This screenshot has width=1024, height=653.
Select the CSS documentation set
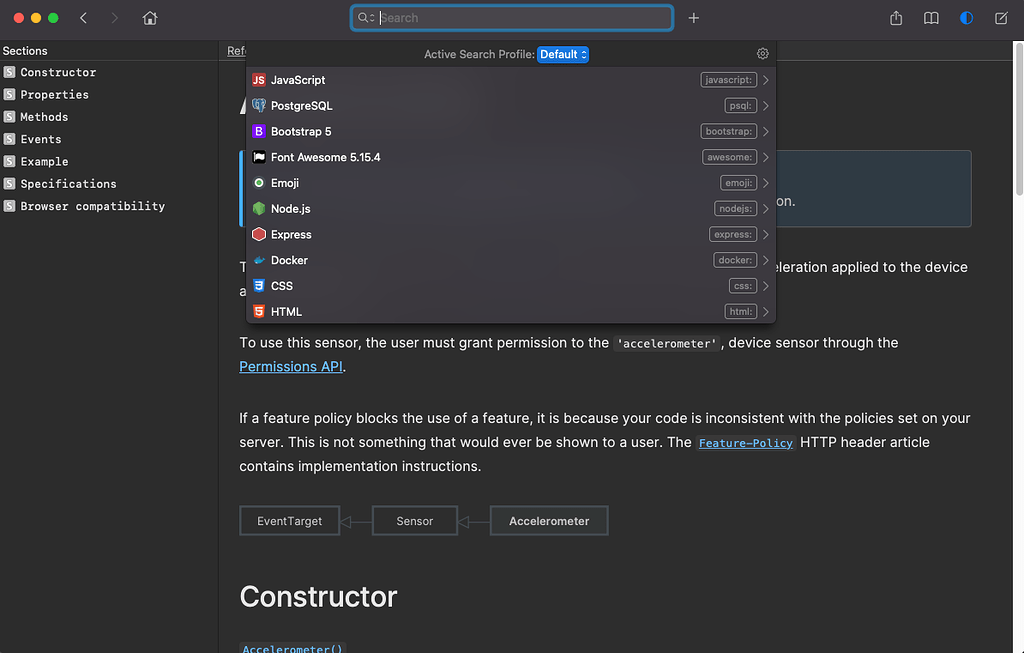[281, 285]
